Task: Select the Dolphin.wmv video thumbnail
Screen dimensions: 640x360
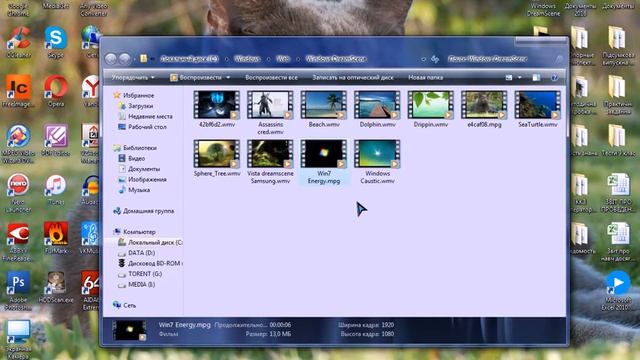Action: 377,105
